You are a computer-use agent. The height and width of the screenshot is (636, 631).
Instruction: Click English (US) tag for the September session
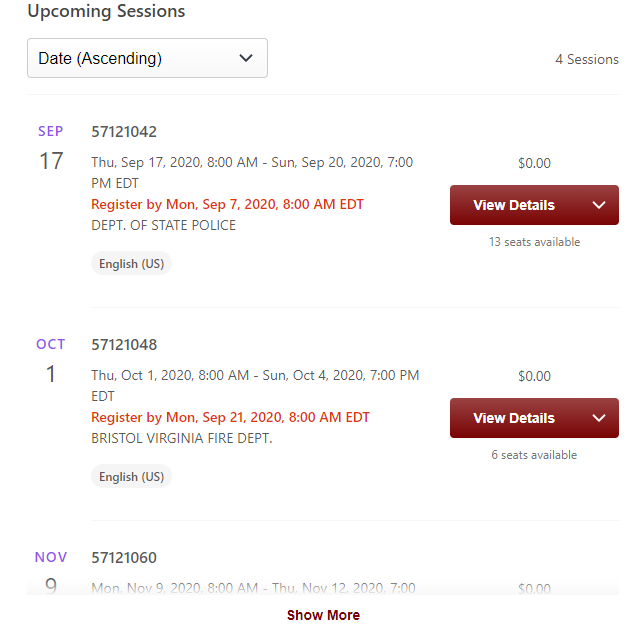coord(131,264)
